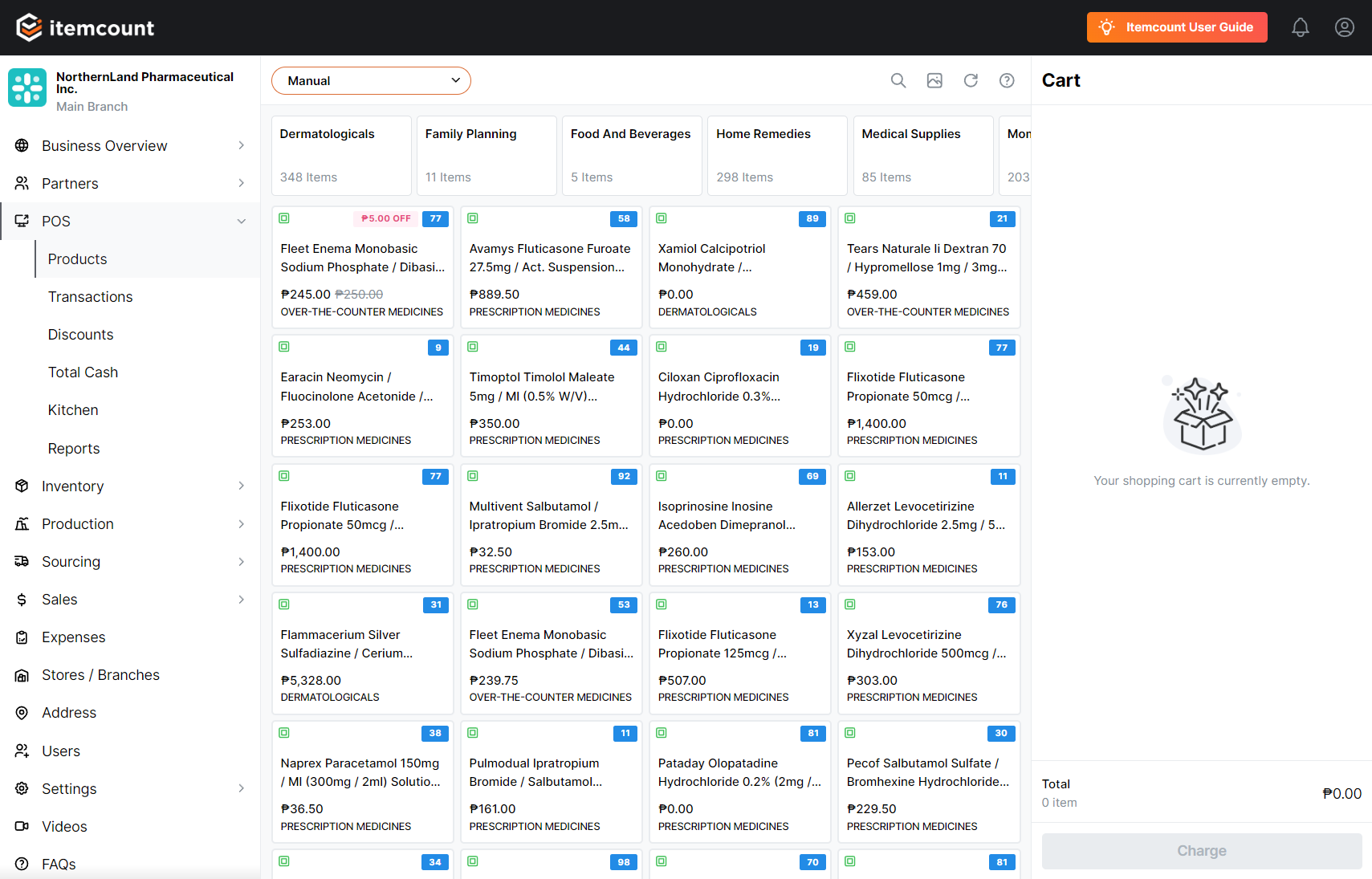1372x879 pixels.
Task: Expand the Sales menu
Action: [130, 600]
